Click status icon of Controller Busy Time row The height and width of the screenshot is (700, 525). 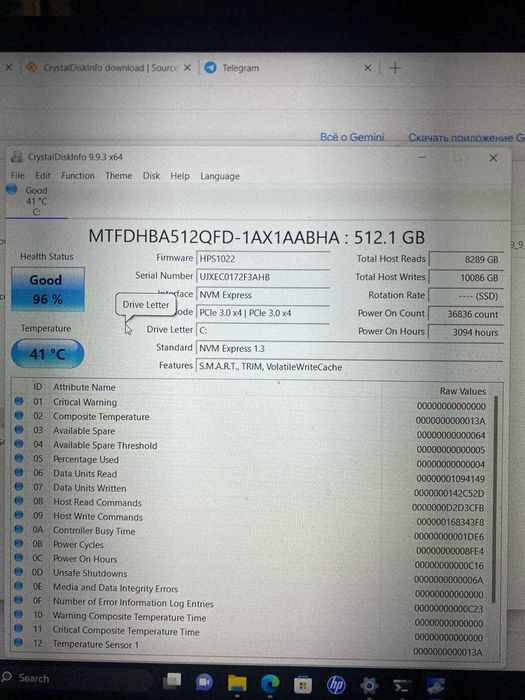[x=19, y=529]
